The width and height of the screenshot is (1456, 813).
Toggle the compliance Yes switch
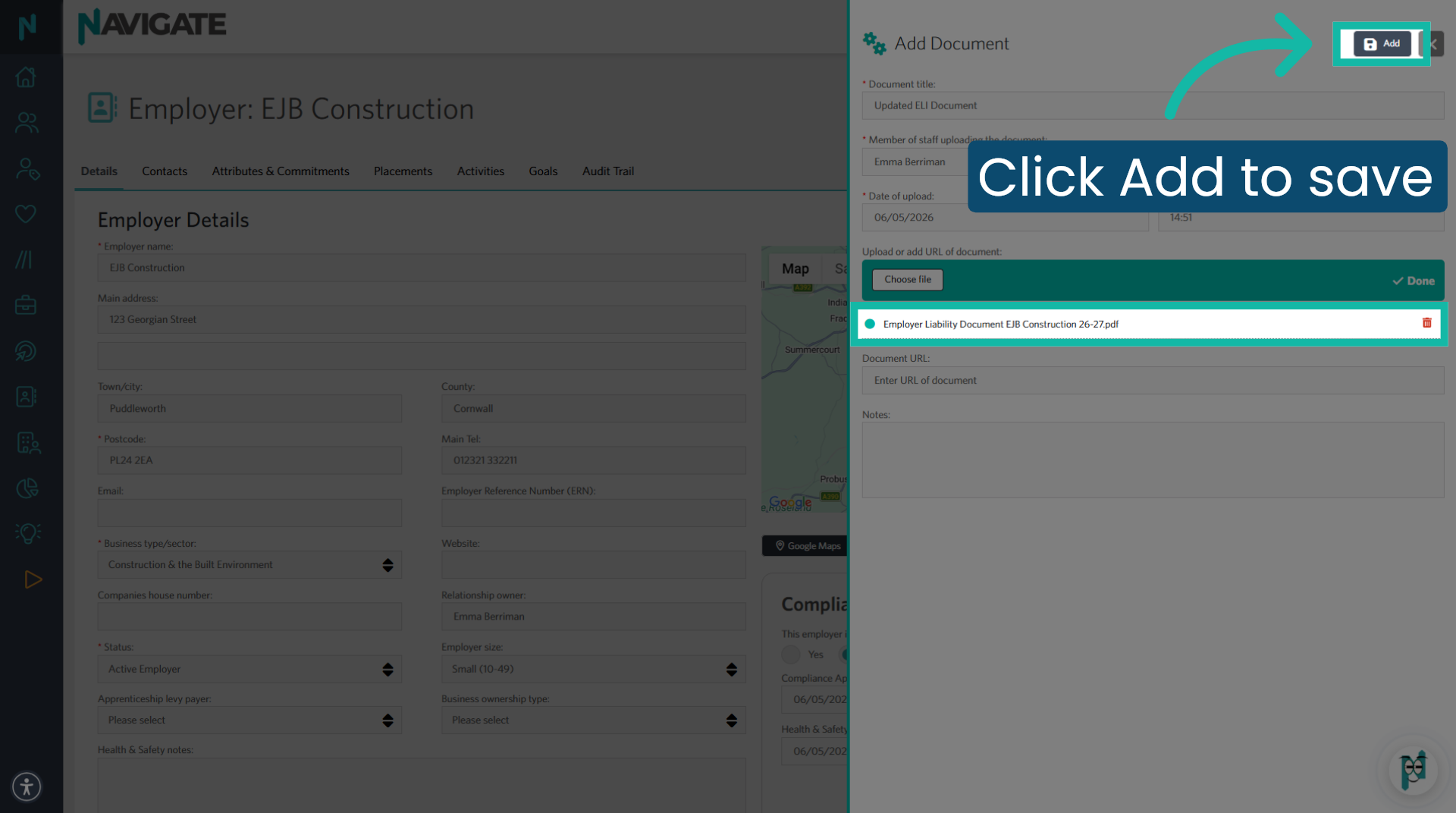coord(792,654)
